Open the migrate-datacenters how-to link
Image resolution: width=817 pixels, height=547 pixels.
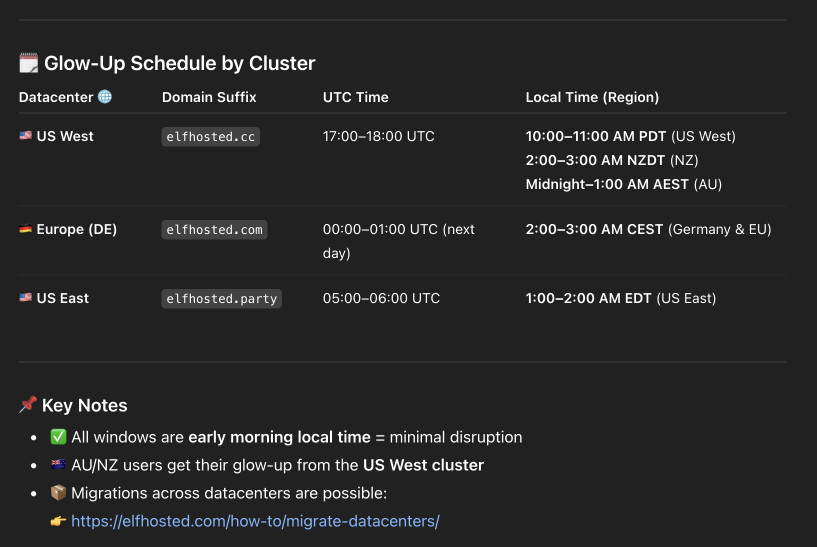pos(255,521)
